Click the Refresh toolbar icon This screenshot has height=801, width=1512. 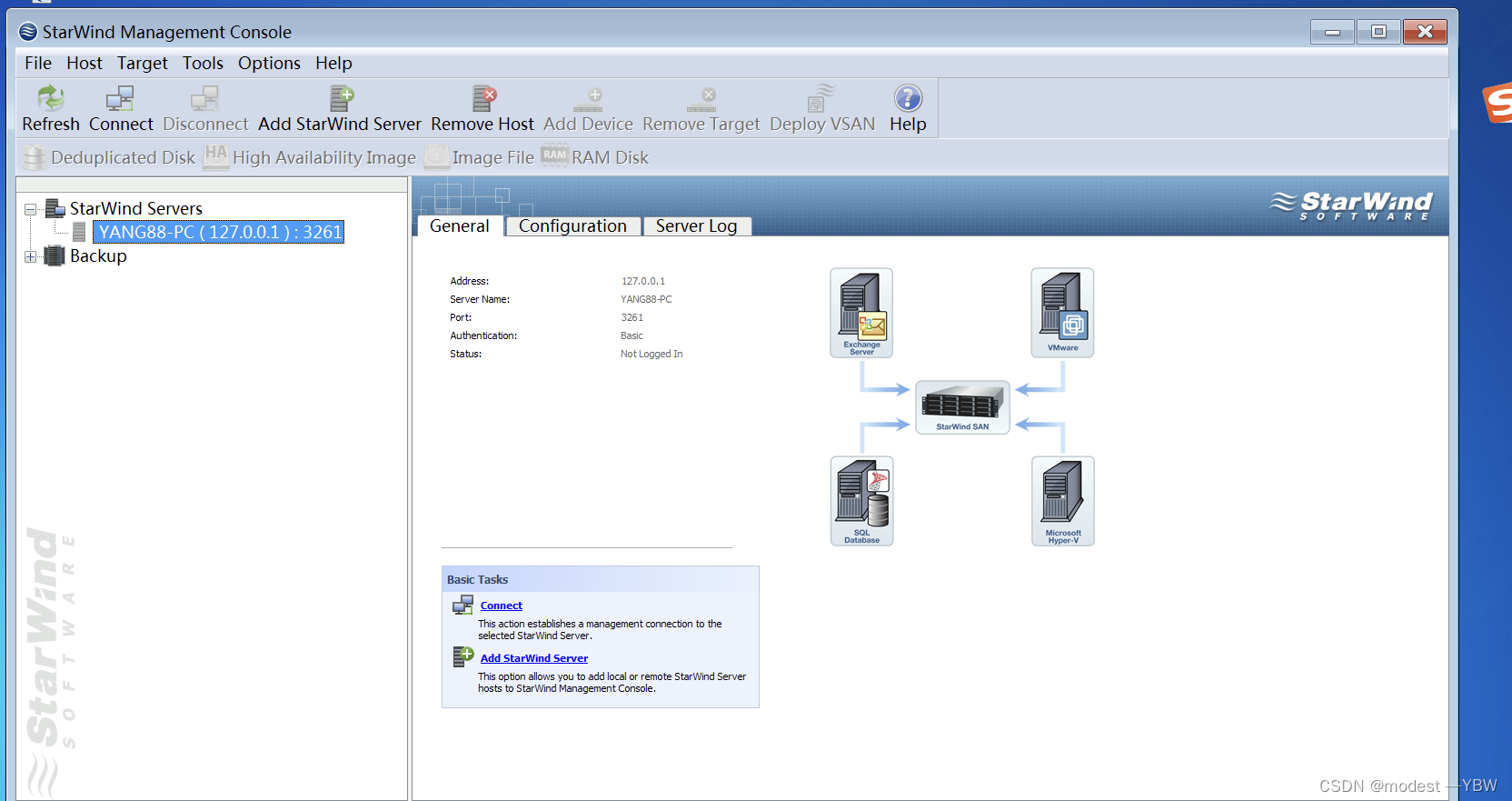[51, 97]
